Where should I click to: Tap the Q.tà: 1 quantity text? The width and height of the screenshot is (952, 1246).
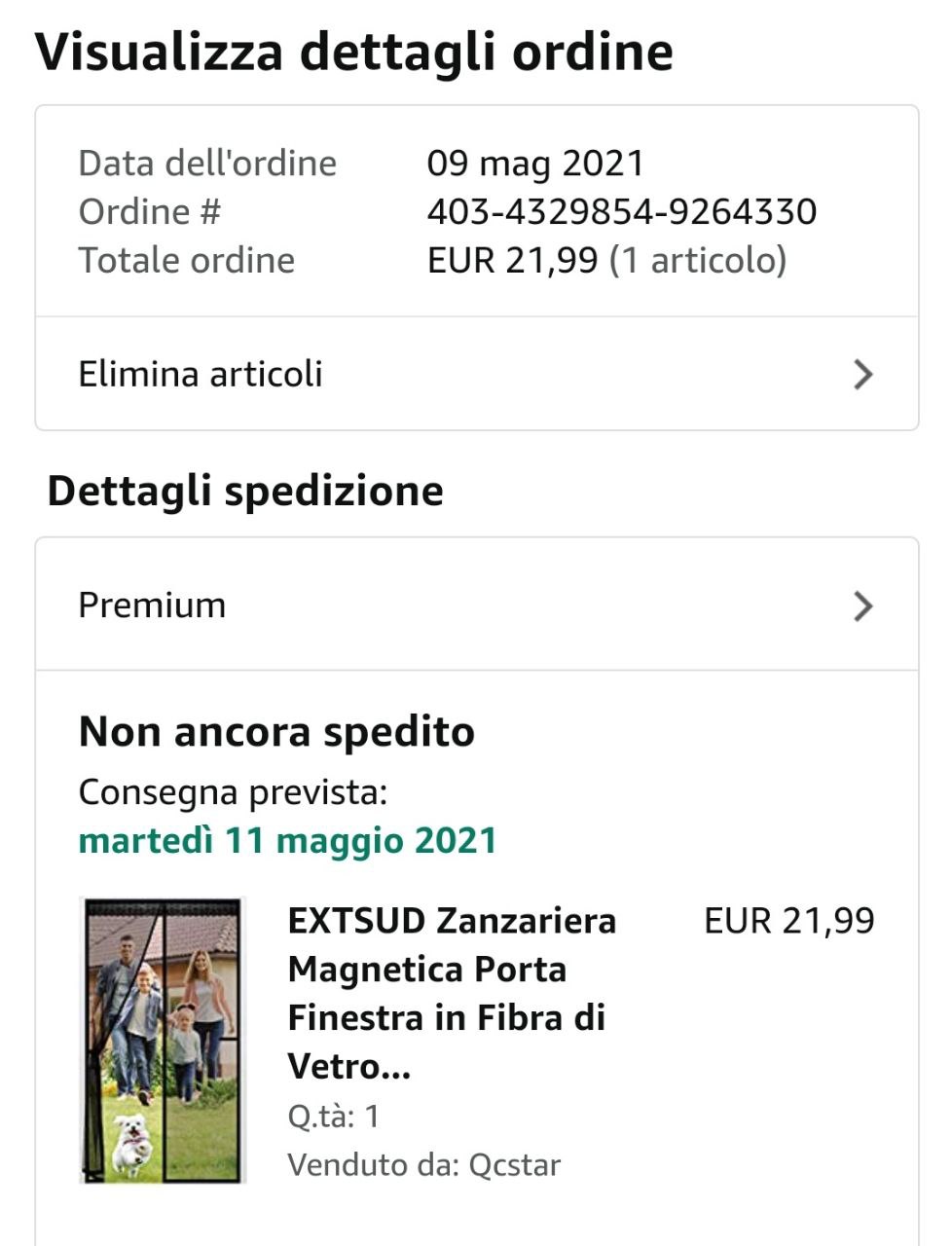click(333, 1116)
